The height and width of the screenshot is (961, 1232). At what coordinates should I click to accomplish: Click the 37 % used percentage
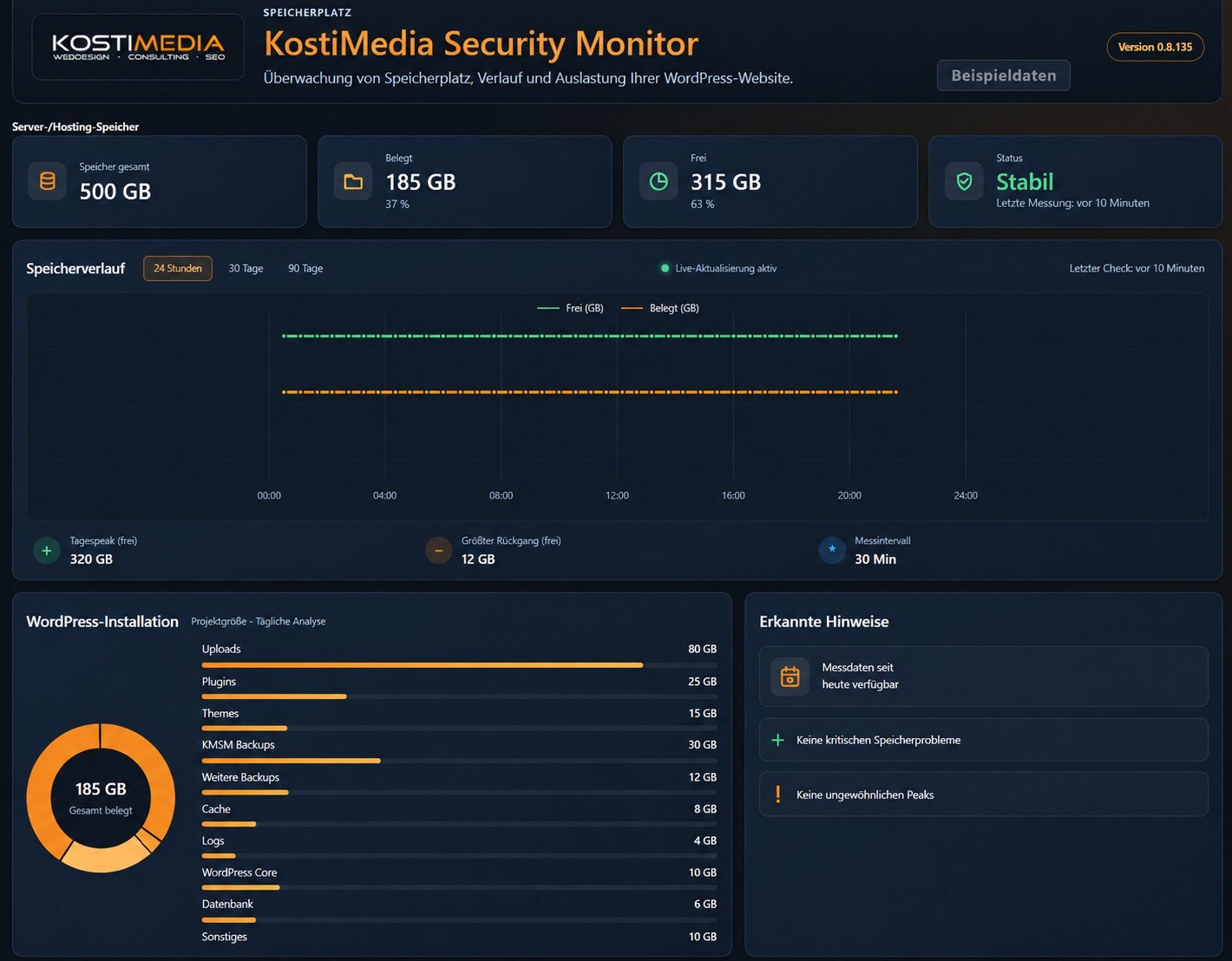397,205
